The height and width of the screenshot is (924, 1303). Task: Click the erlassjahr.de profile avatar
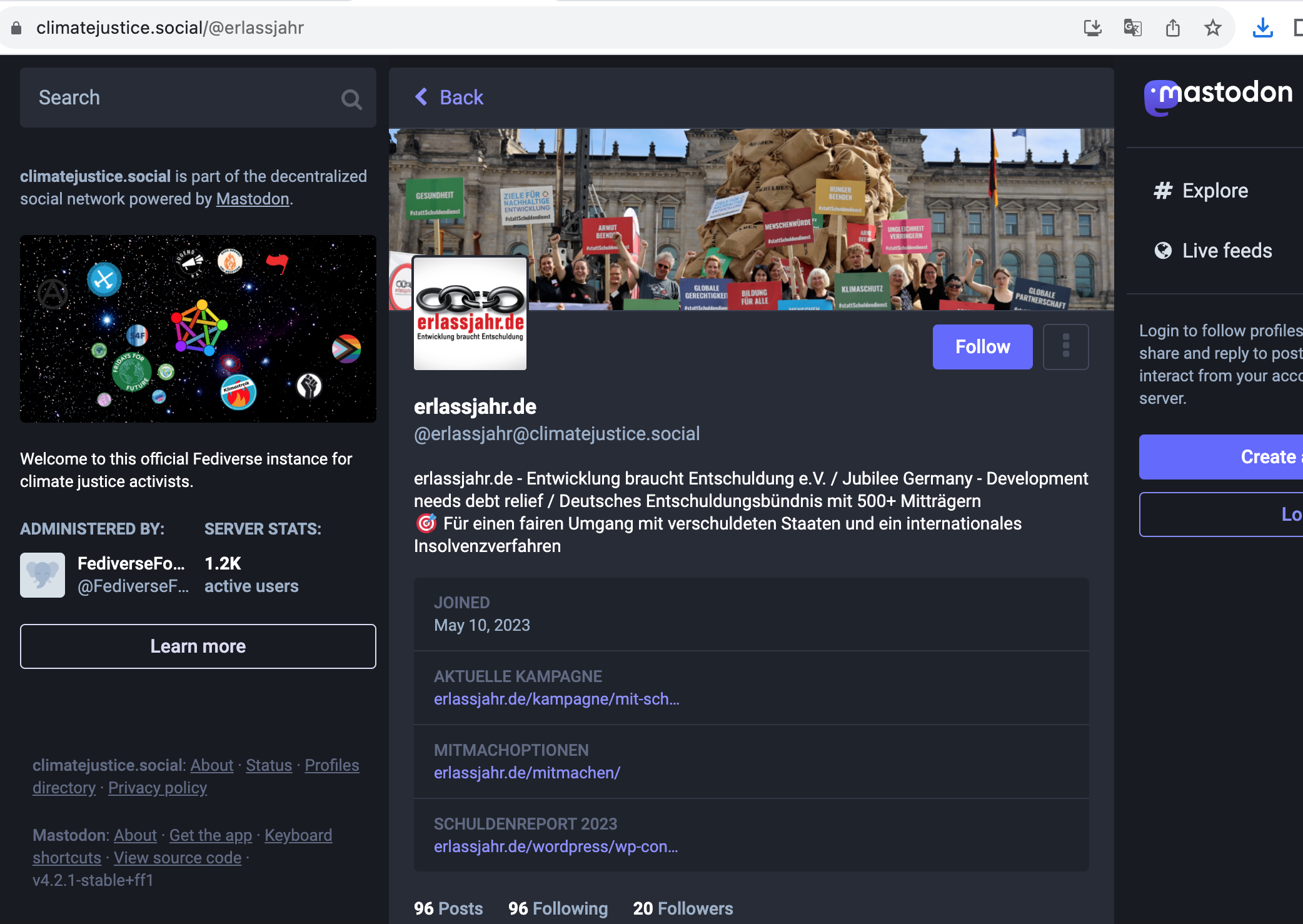tap(470, 313)
